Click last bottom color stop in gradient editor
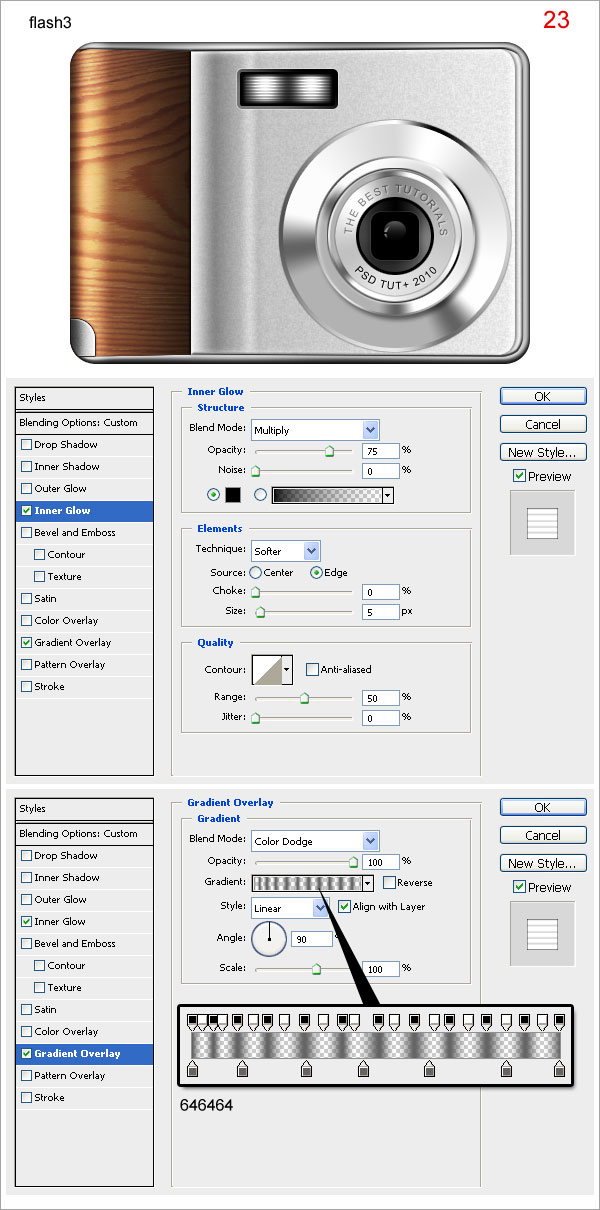Screen dimensions: 600x1210 click(560, 1070)
